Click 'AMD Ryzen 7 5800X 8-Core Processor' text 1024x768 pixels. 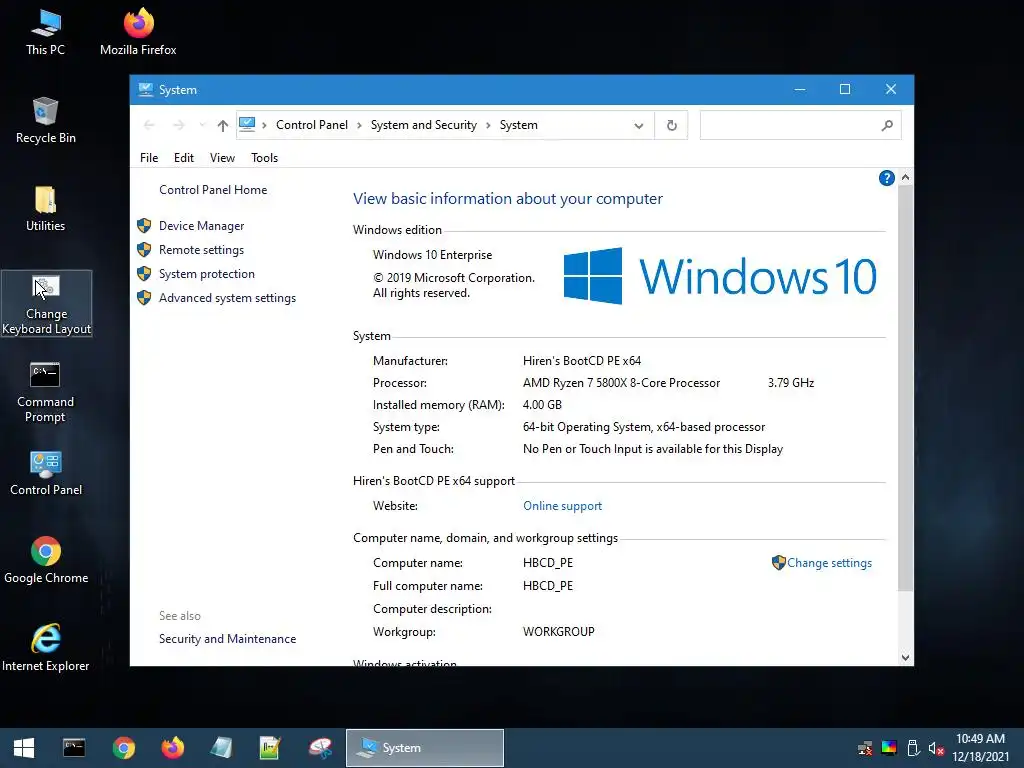[621, 383]
